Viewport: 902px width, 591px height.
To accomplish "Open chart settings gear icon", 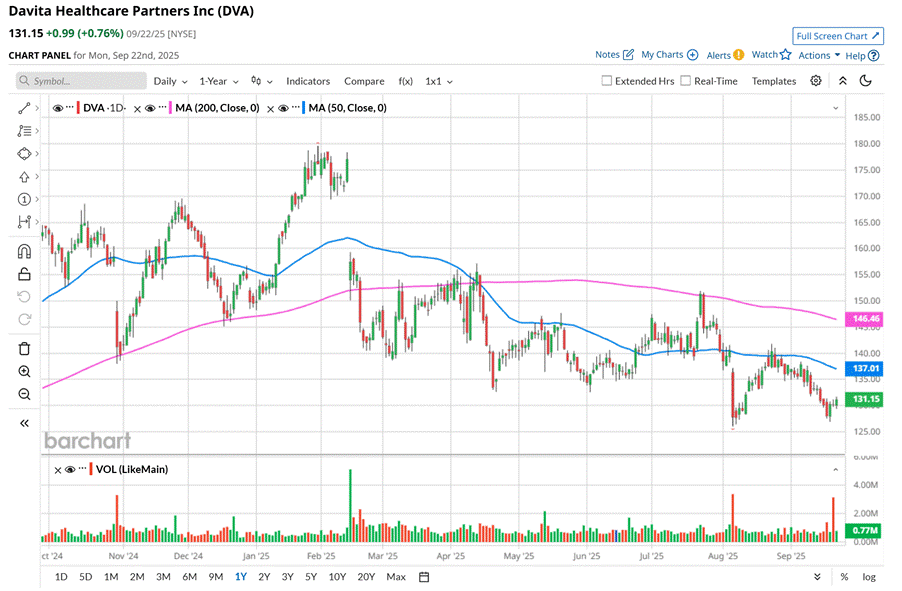I will 816,81.
